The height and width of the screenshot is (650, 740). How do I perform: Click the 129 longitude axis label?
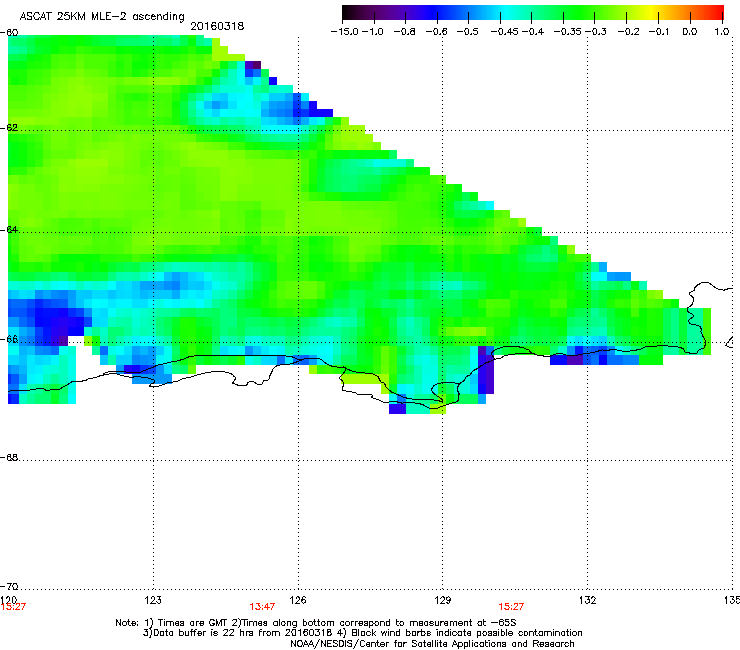click(443, 600)
